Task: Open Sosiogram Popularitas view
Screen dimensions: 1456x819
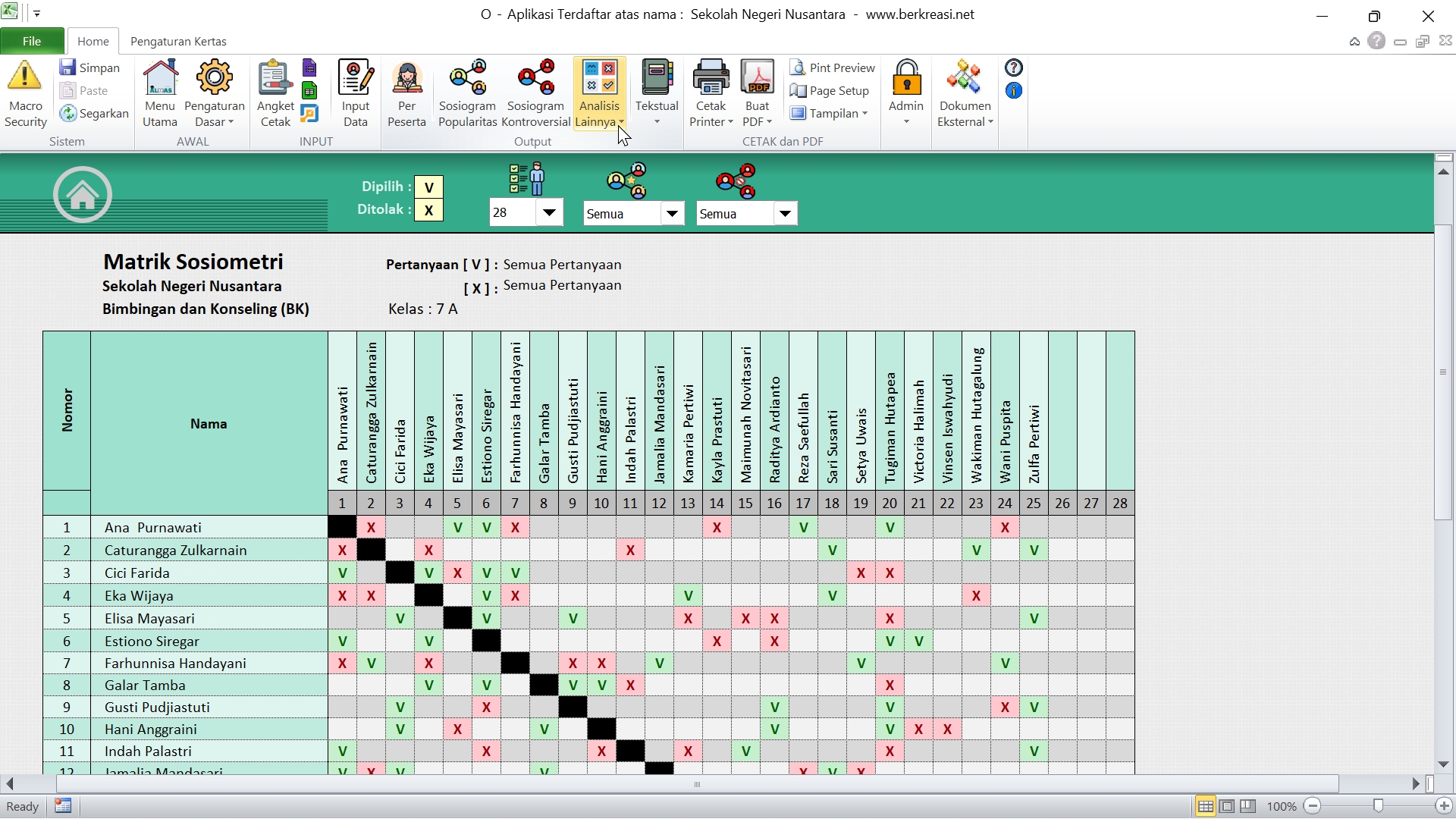Action: point(467,77)
